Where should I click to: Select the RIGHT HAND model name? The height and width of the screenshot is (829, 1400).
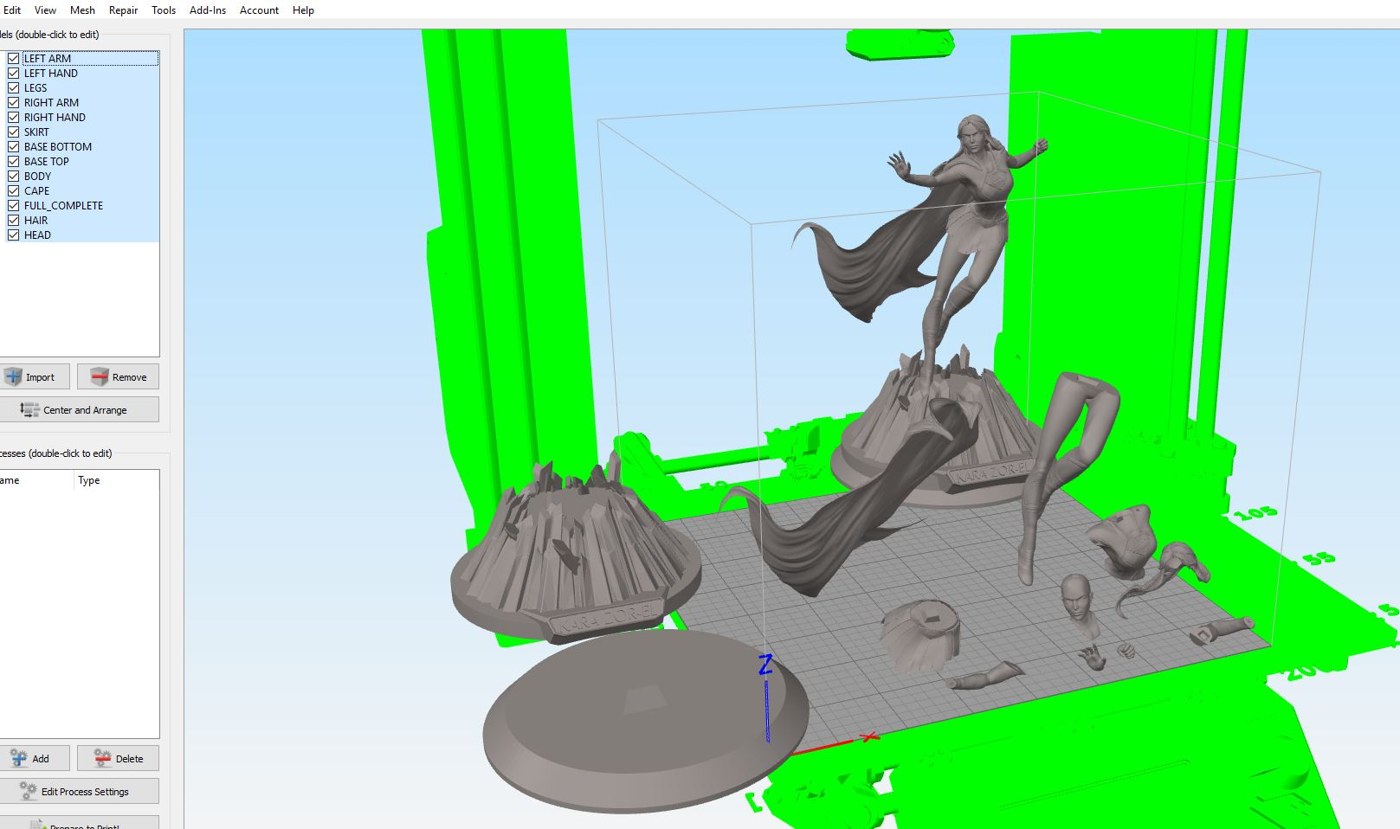55,117
